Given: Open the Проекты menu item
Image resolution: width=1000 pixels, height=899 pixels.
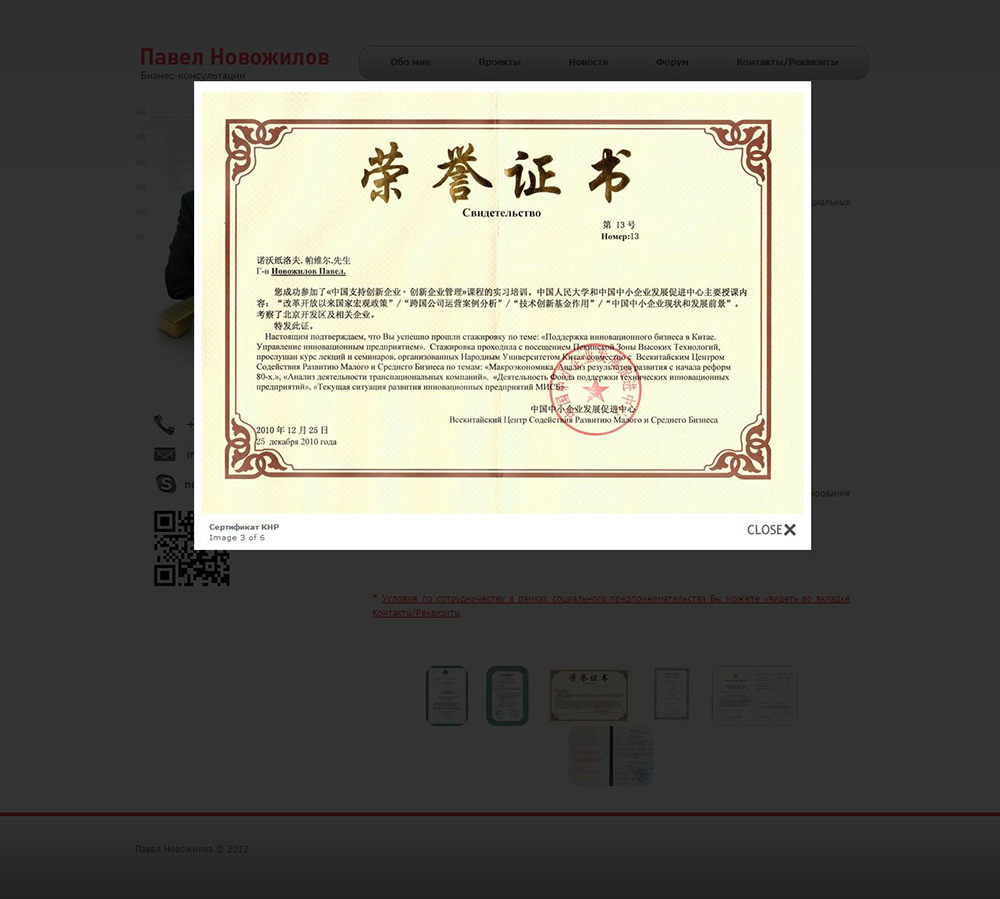Looking at the screenshot, I should pyautogui.click(x=499, y=62).
